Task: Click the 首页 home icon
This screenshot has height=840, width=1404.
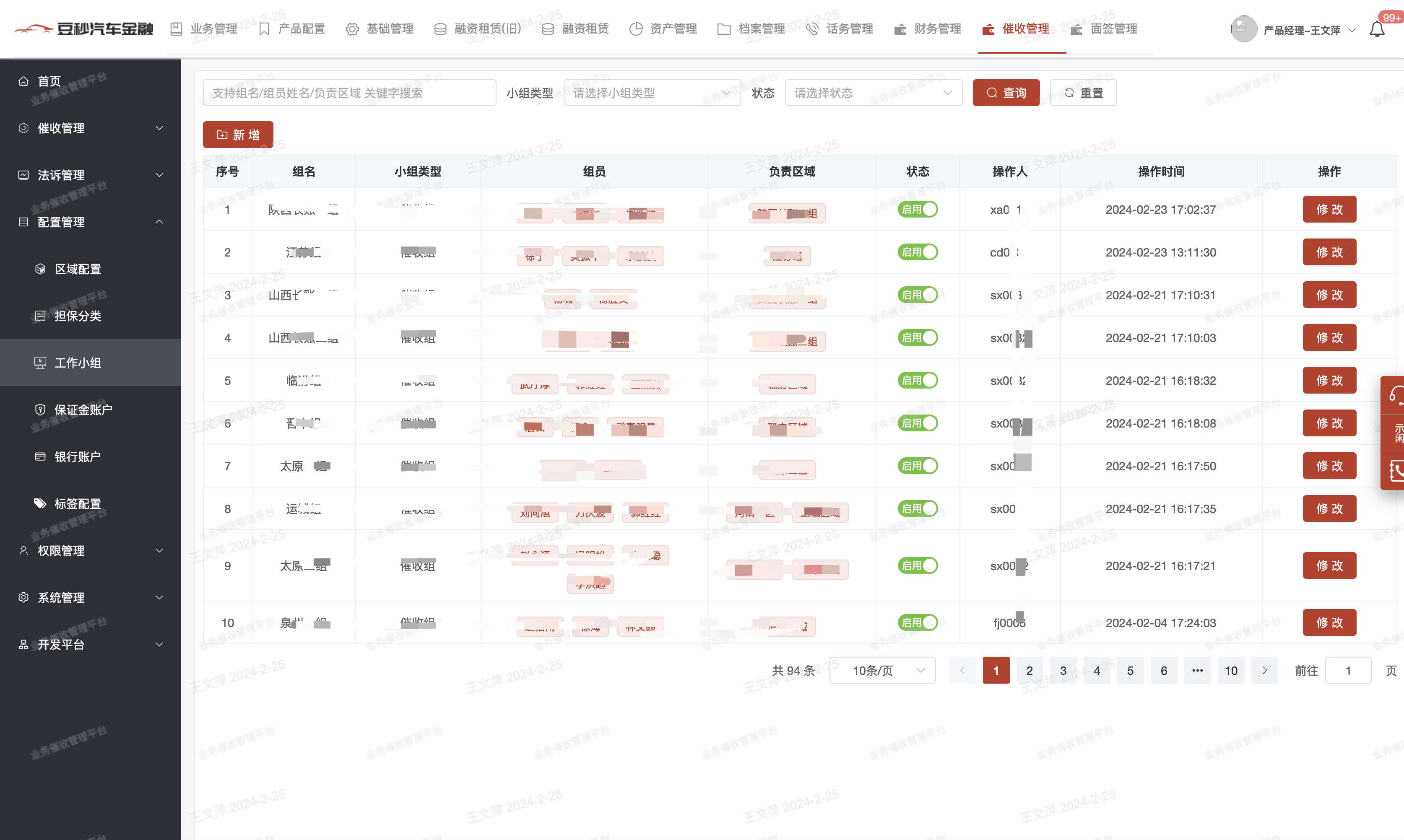Action: point(23,81)
